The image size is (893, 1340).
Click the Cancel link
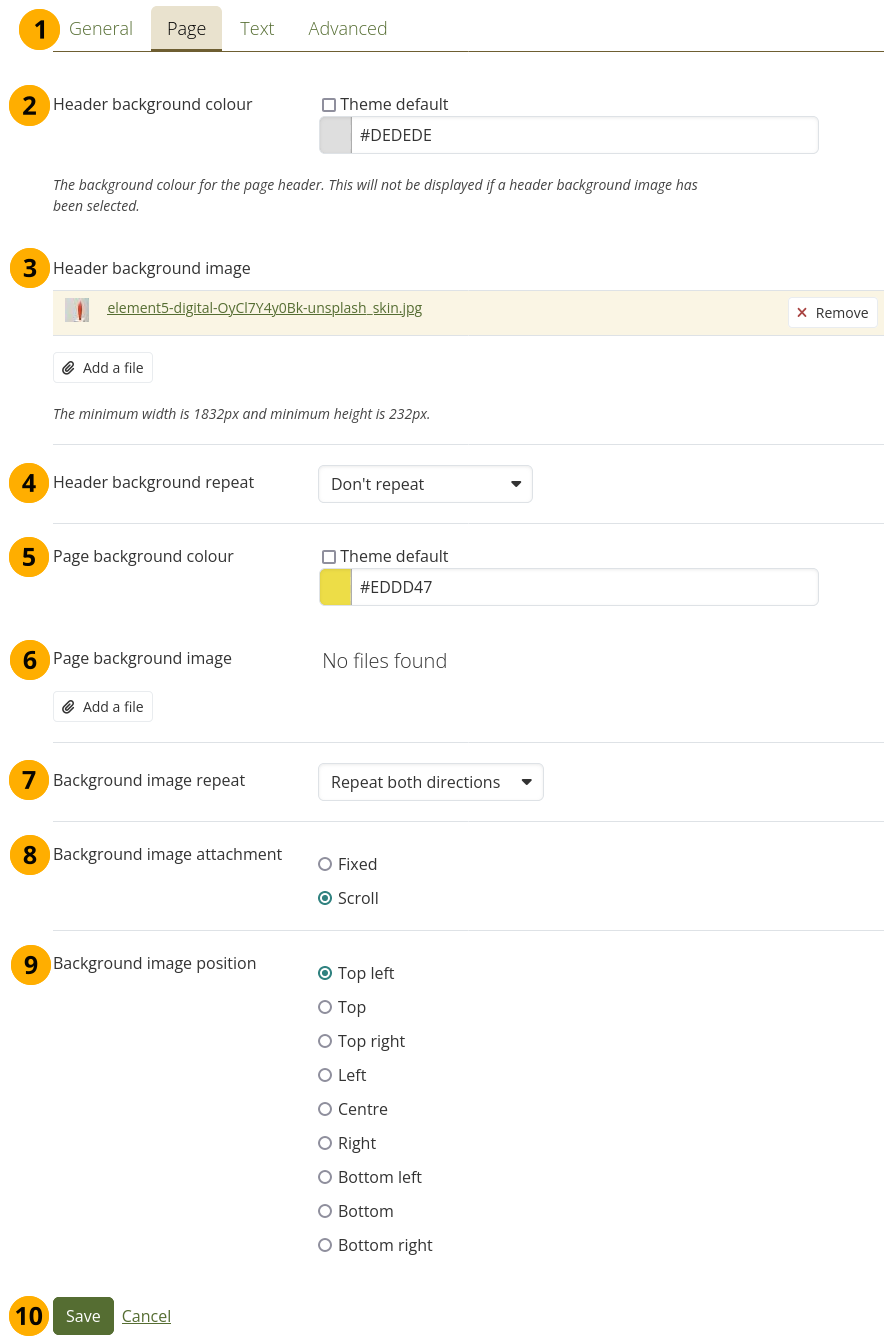click(146, 1316)
